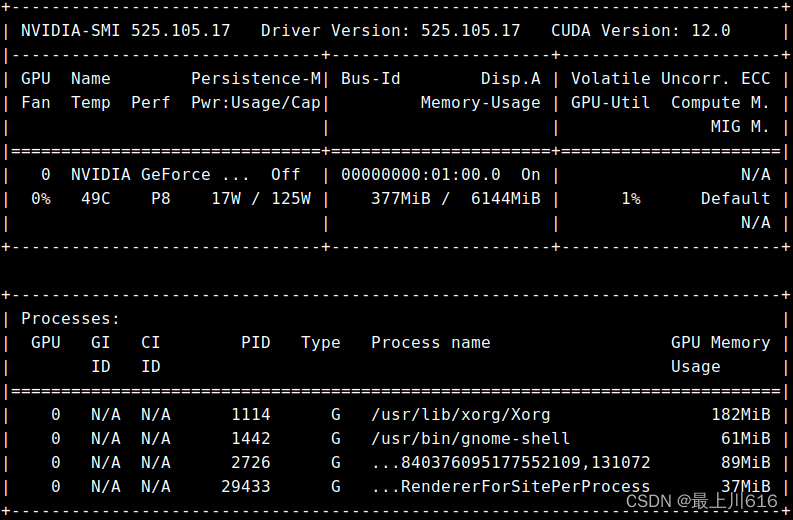Click the Default compute mode value
This screenshot has width=793, height=520.
[x=735, y=198]
